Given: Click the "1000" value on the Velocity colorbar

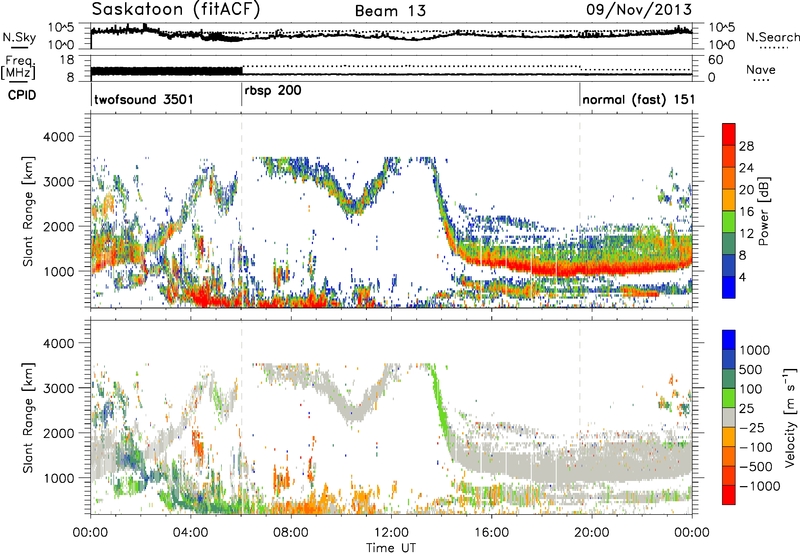Looking at the screenshot, I should pyautogui.click(x=755, y=350).
